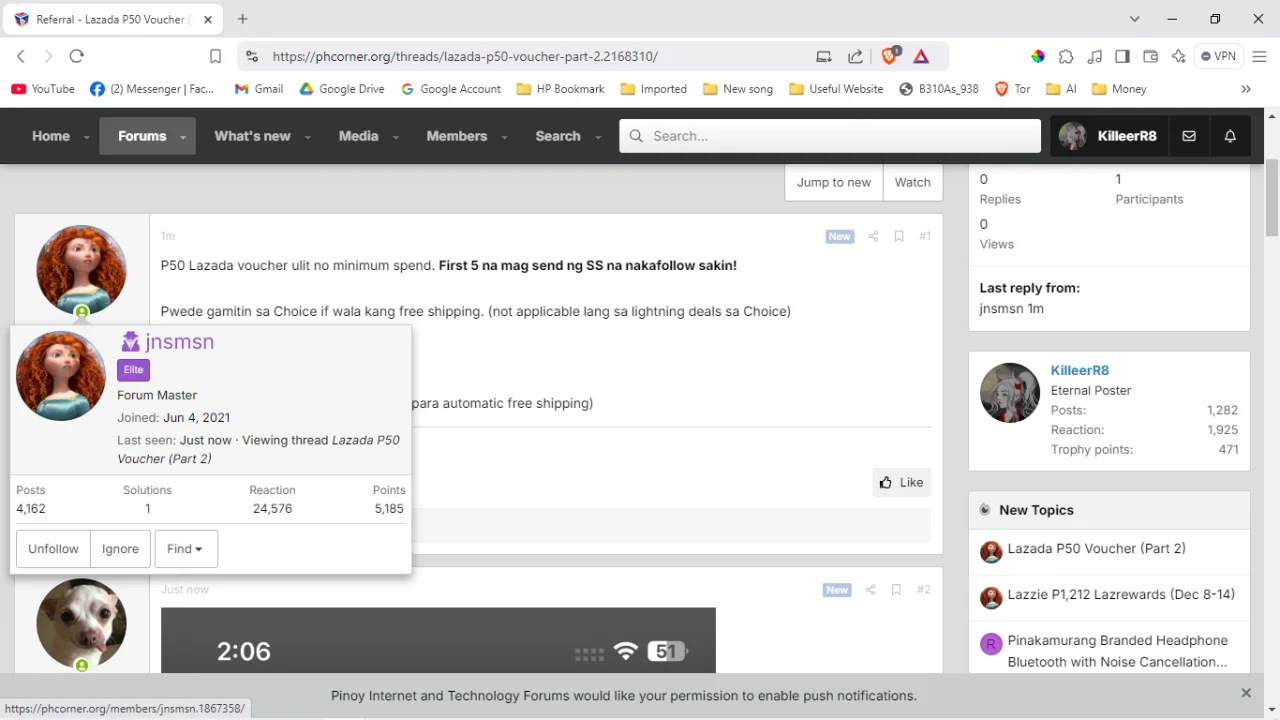
Task: Open the Find dropdown in the member card
Action: pos(186,549)
